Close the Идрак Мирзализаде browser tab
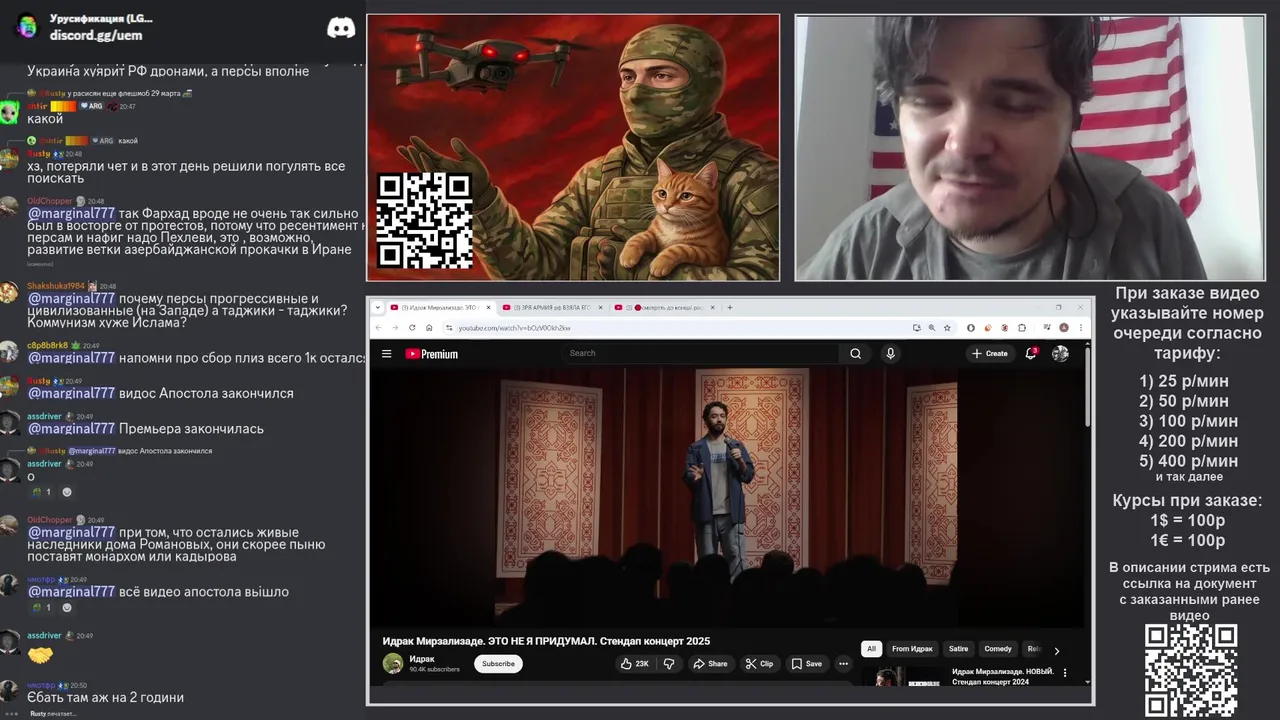This screenshot has height=720, width=1280. (x=489, y=307)
